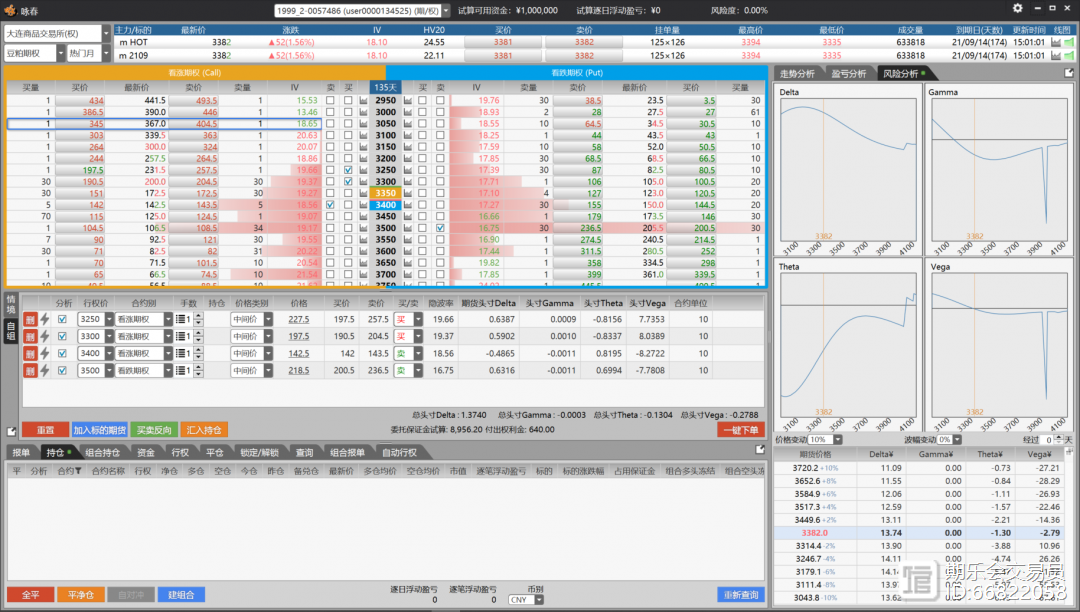Click orange 汇入持仓 button
This screenshot has height=612, width=1080.
(x=204, y=430)
